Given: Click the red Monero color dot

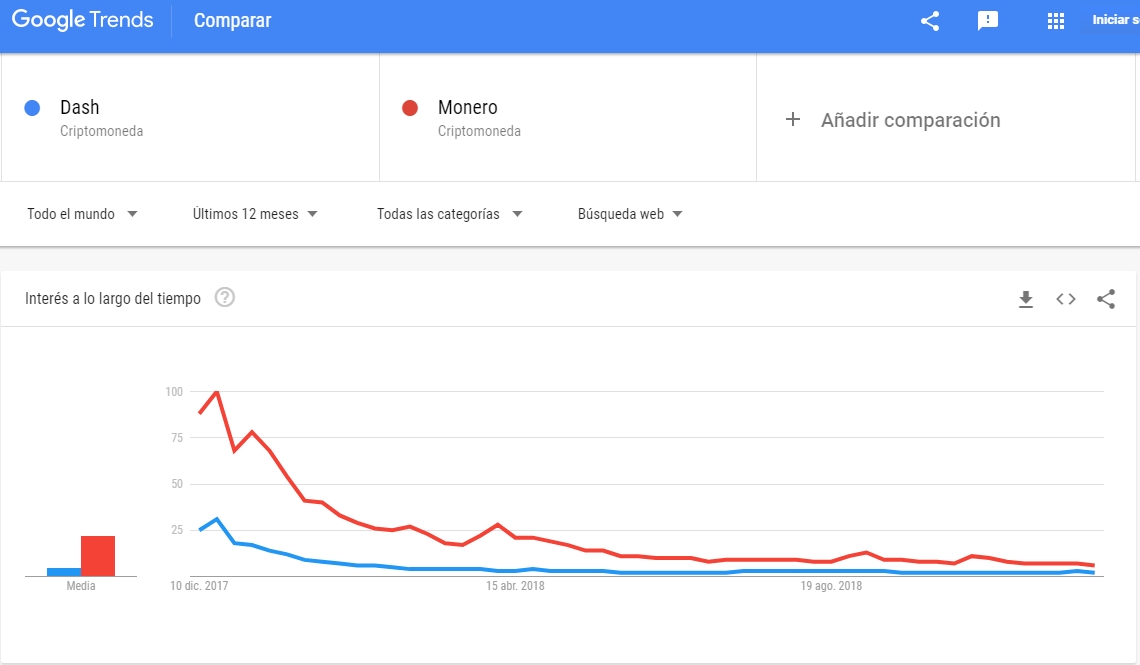Looking at the screenshot, I should point(410,108).
